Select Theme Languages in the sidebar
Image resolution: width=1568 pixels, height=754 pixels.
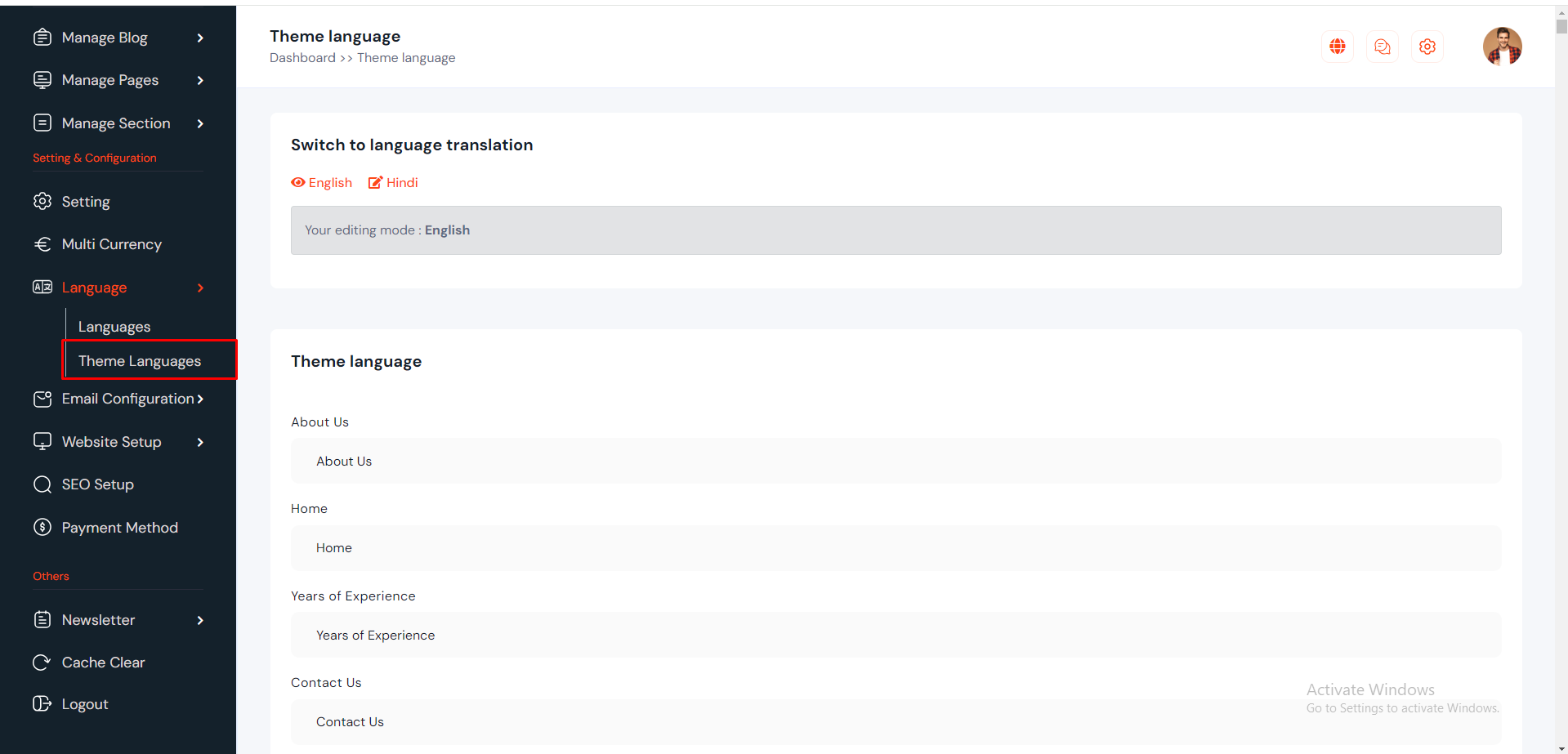[x=140, y=361]
